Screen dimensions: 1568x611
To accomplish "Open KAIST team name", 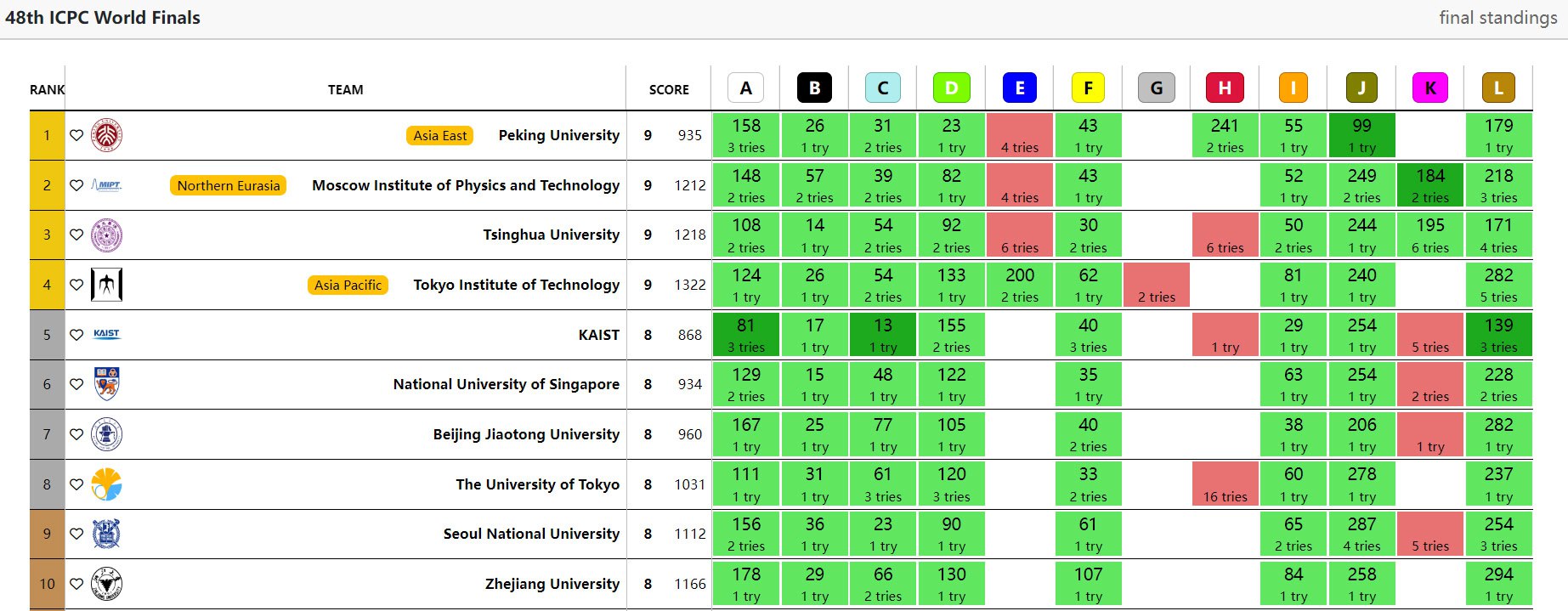I will pyautogui.click(x=599, y=335).
